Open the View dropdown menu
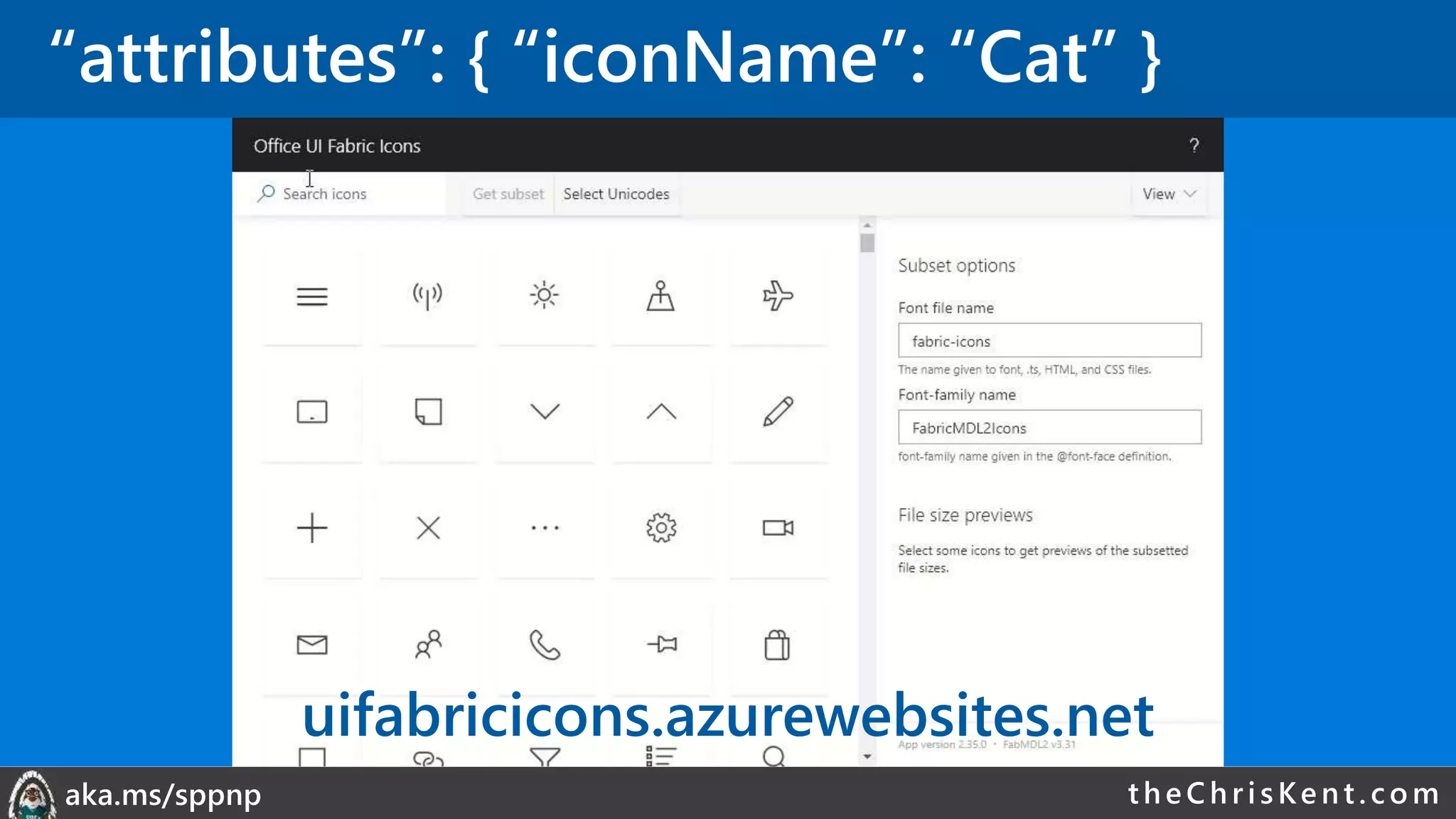Screen dimensions: 1456x819 click(x=1169, y=194)
